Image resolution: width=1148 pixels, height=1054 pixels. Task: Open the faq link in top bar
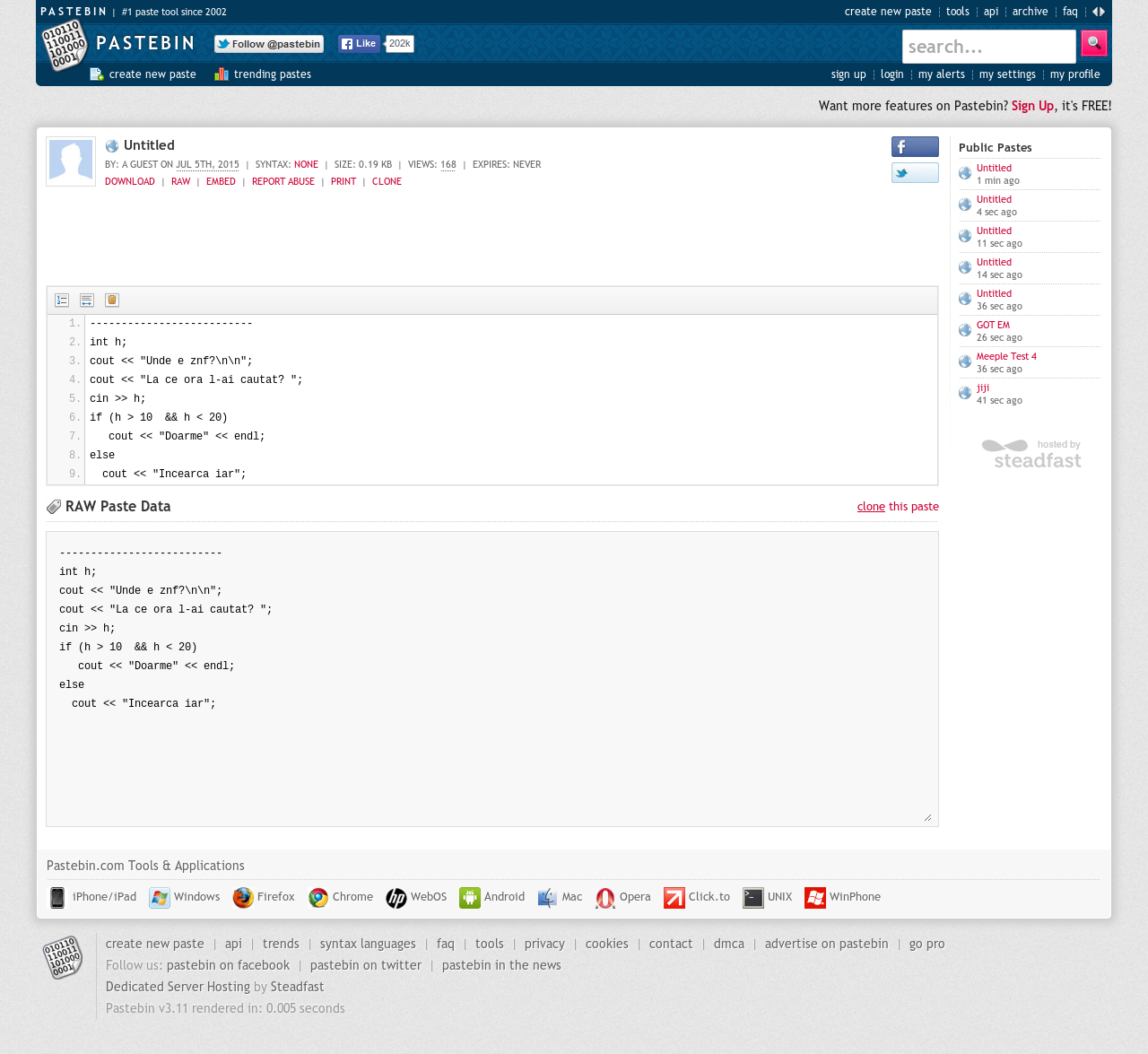pyautogui.click(x=1070, y=12)
